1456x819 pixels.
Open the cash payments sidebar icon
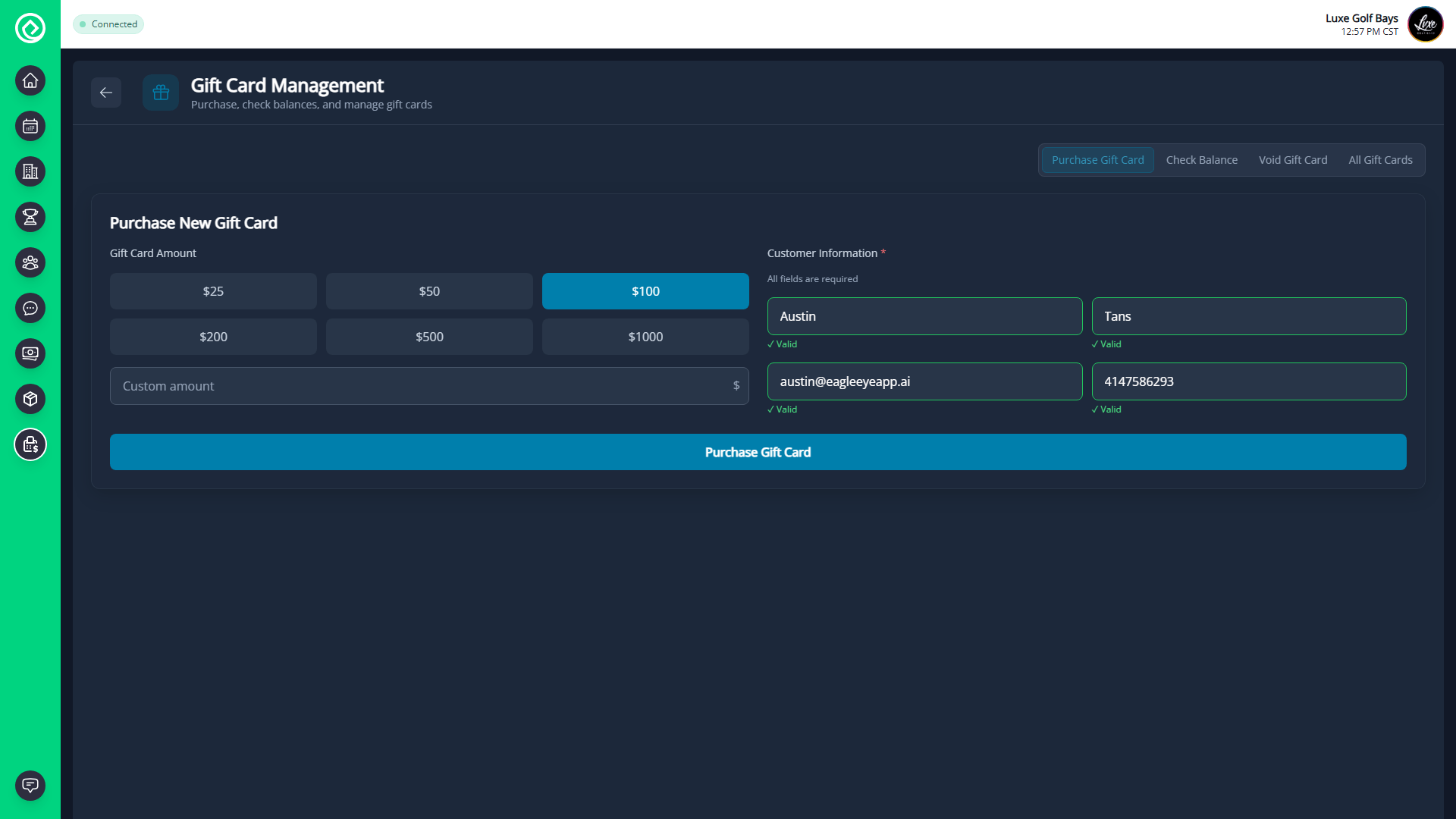coord(30,353)
